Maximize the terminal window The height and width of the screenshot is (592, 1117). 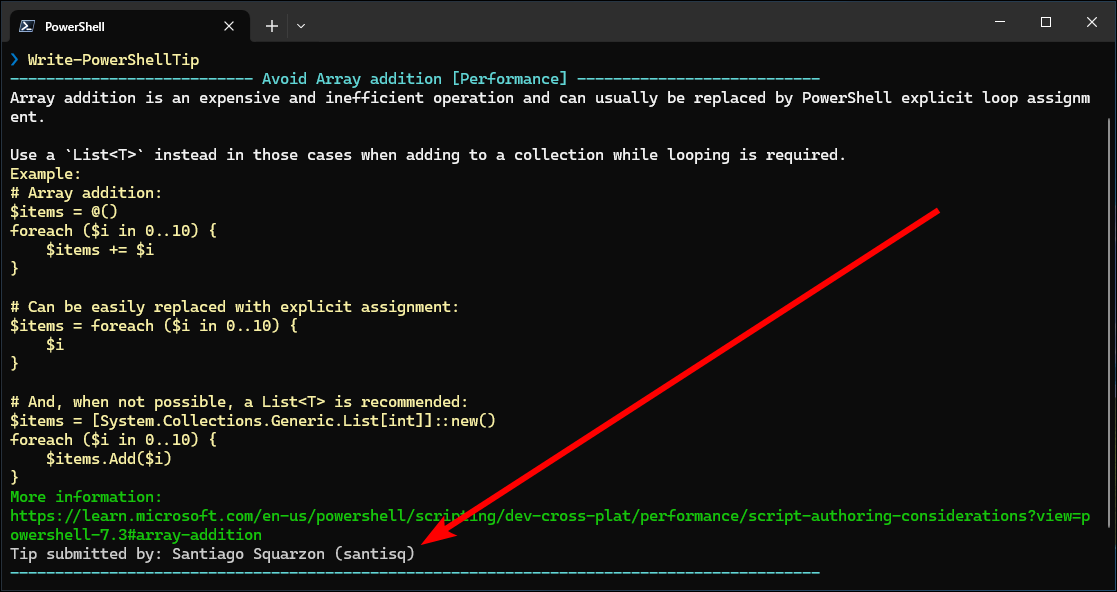1045,22
